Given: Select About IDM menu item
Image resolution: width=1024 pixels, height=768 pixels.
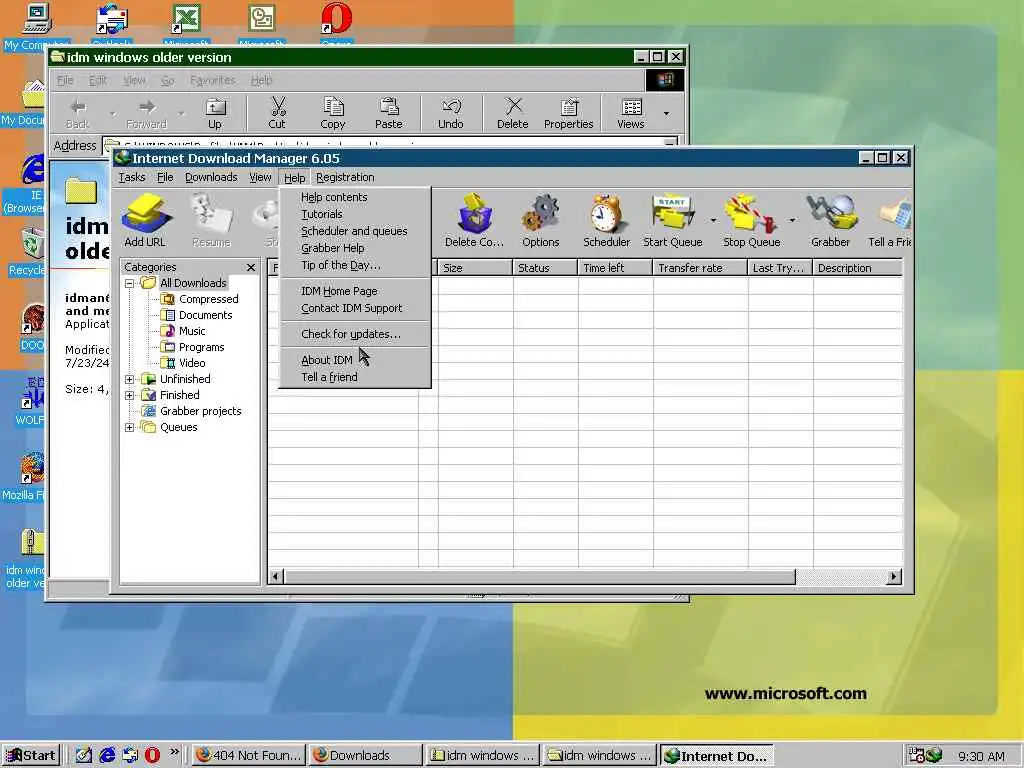Looking at the screenshot, I should pos(355,360).
